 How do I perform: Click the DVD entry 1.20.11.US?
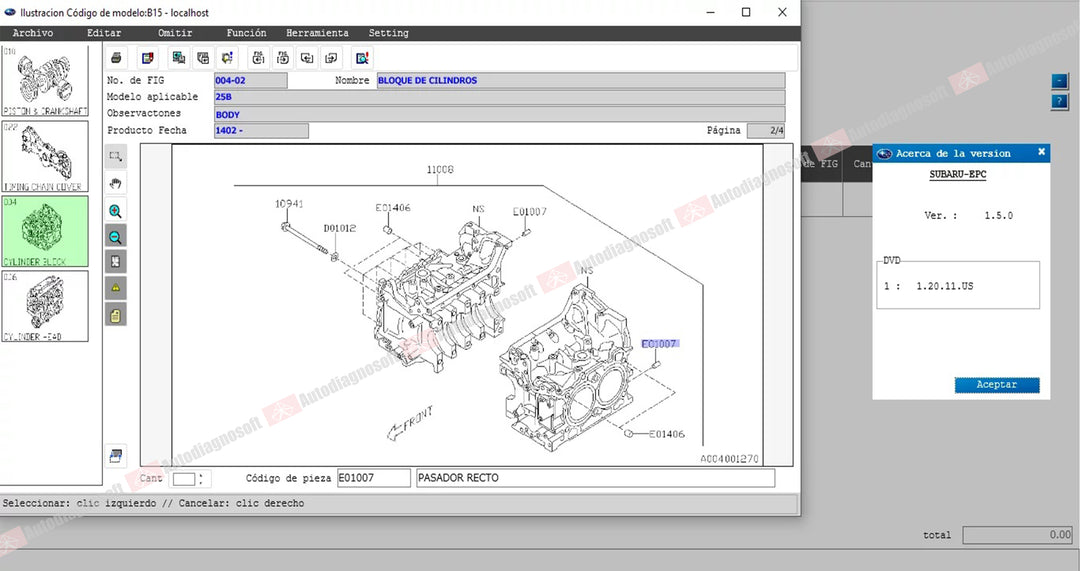[x=944, y=286]
